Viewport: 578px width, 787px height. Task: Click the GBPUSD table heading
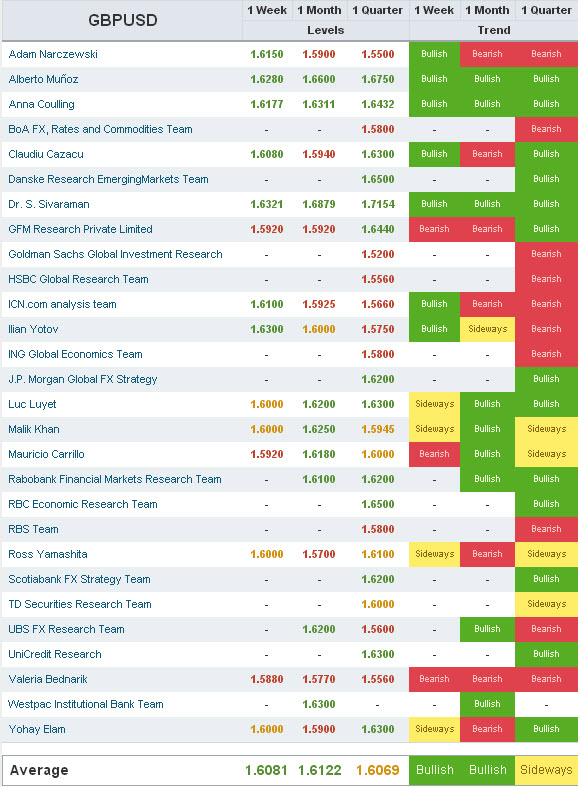[123, 21]
